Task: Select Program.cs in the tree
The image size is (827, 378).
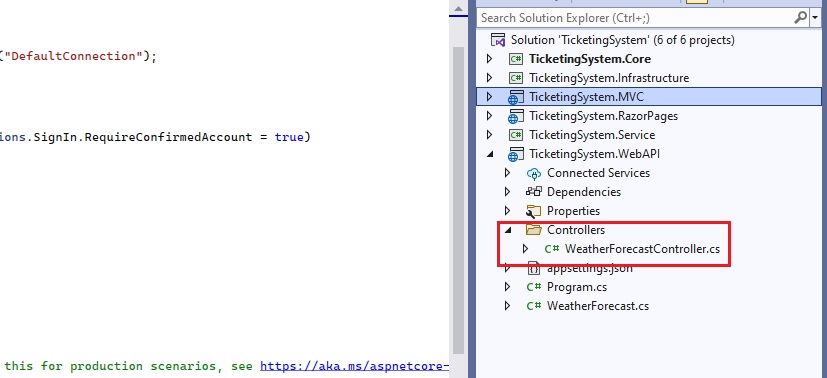Action: (x=576, y=287)
